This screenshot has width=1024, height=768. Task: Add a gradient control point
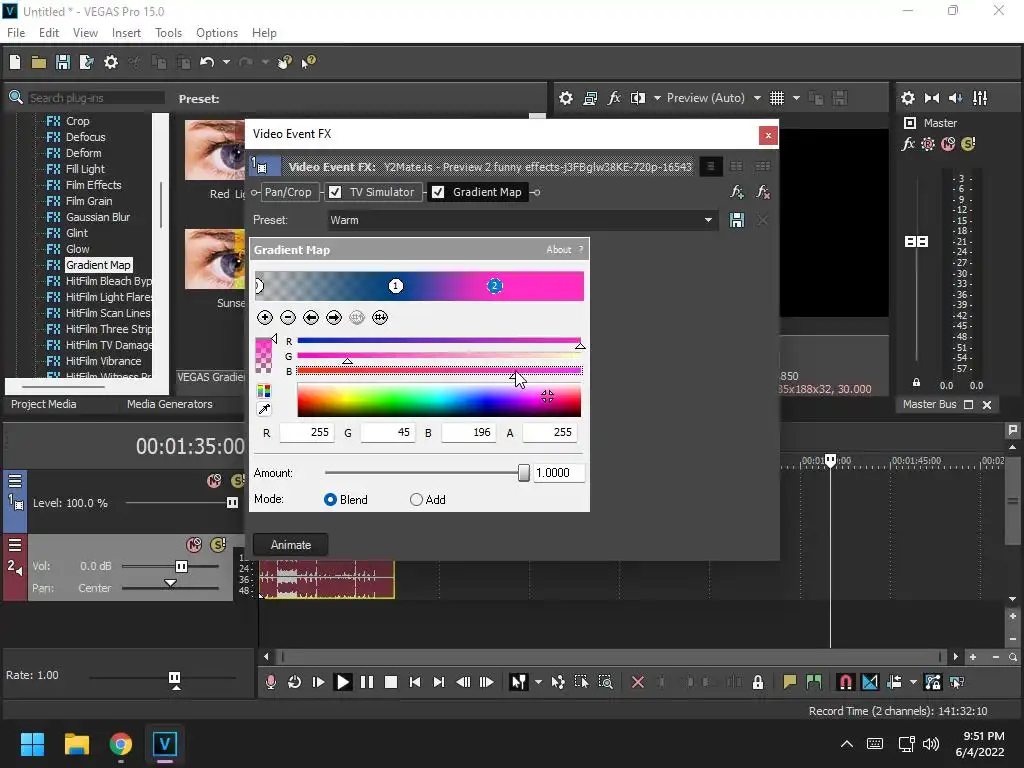tap(264, 317)
